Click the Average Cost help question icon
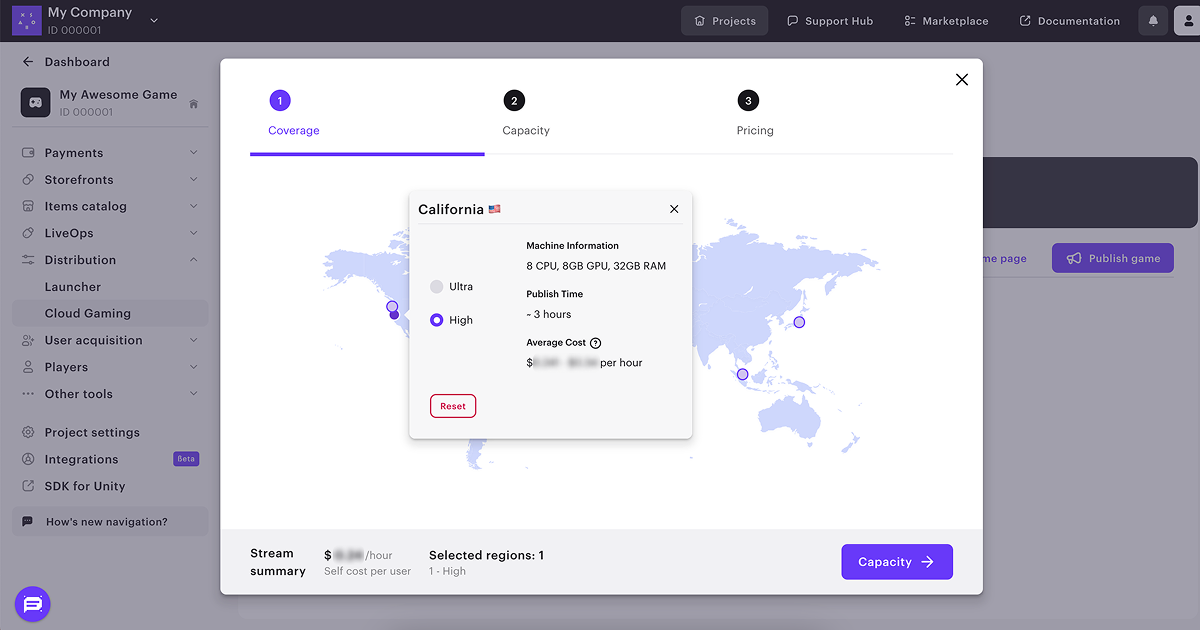Image resolution: width=1200 pixels, height=630 pixels. pyautogui.click(x=596, y=343)
